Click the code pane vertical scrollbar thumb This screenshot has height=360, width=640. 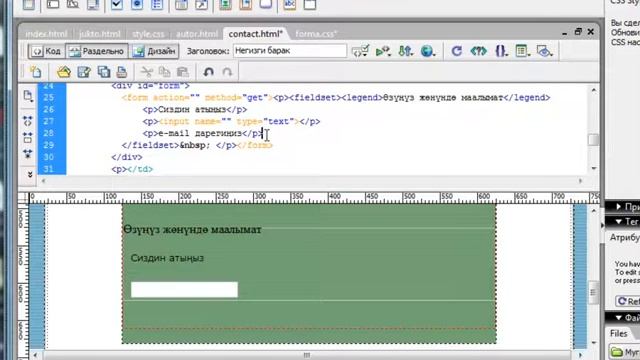pos(593,140)
